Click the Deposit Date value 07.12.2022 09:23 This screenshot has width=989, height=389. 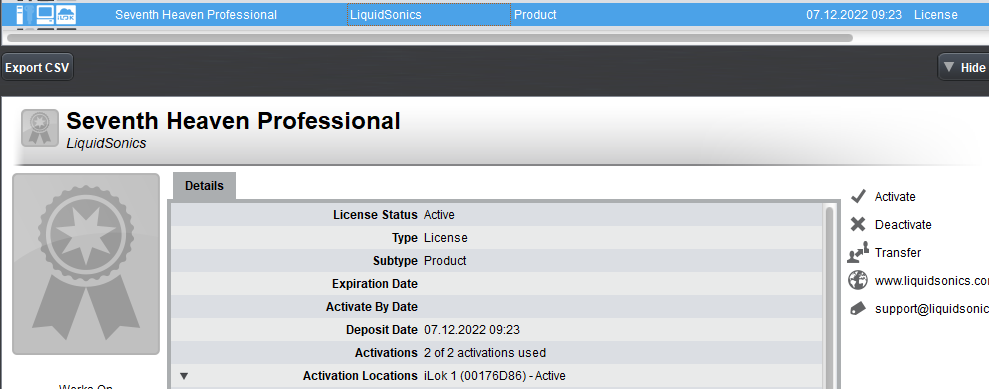pyautogui.click(x=472, y=330)
